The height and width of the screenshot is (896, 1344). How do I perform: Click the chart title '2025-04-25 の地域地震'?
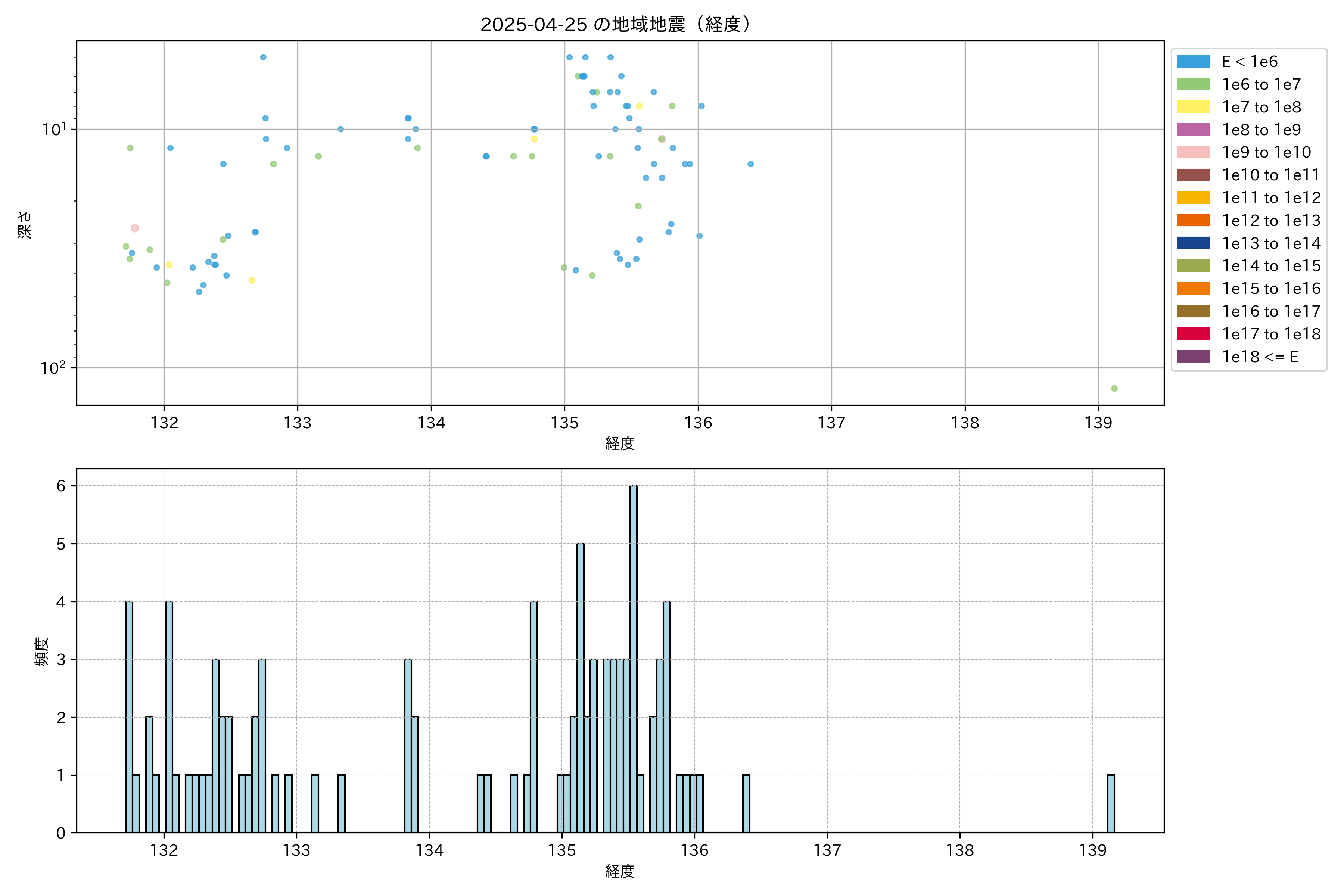[615, 25]
